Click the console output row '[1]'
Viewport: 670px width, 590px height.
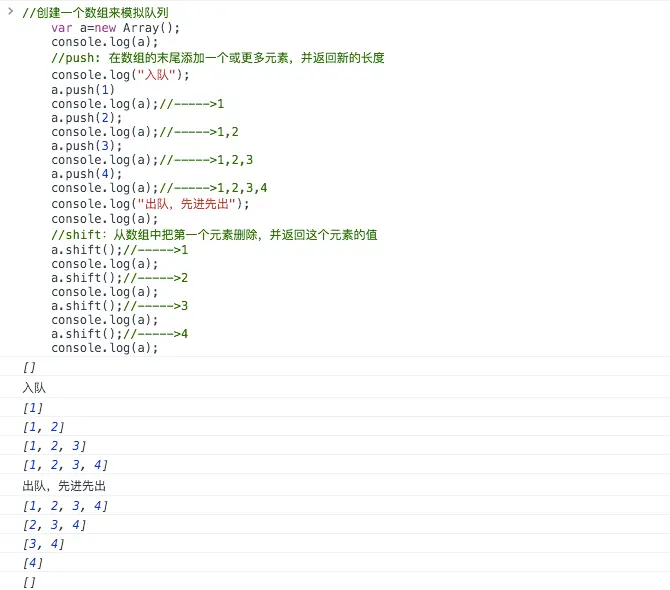coord(335,408)
